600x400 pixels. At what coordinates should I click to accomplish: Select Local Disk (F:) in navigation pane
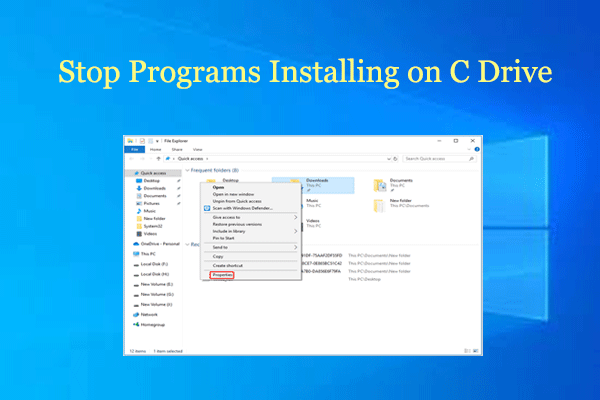(154, 264)
